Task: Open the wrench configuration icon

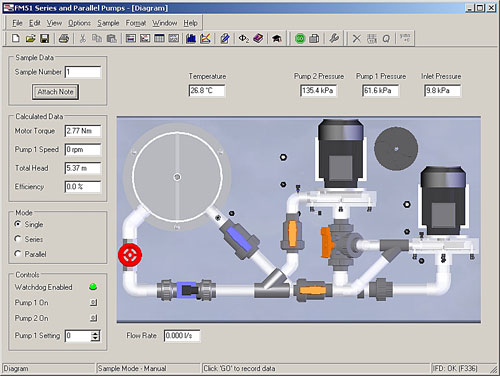Action: (x=334, y=38)
